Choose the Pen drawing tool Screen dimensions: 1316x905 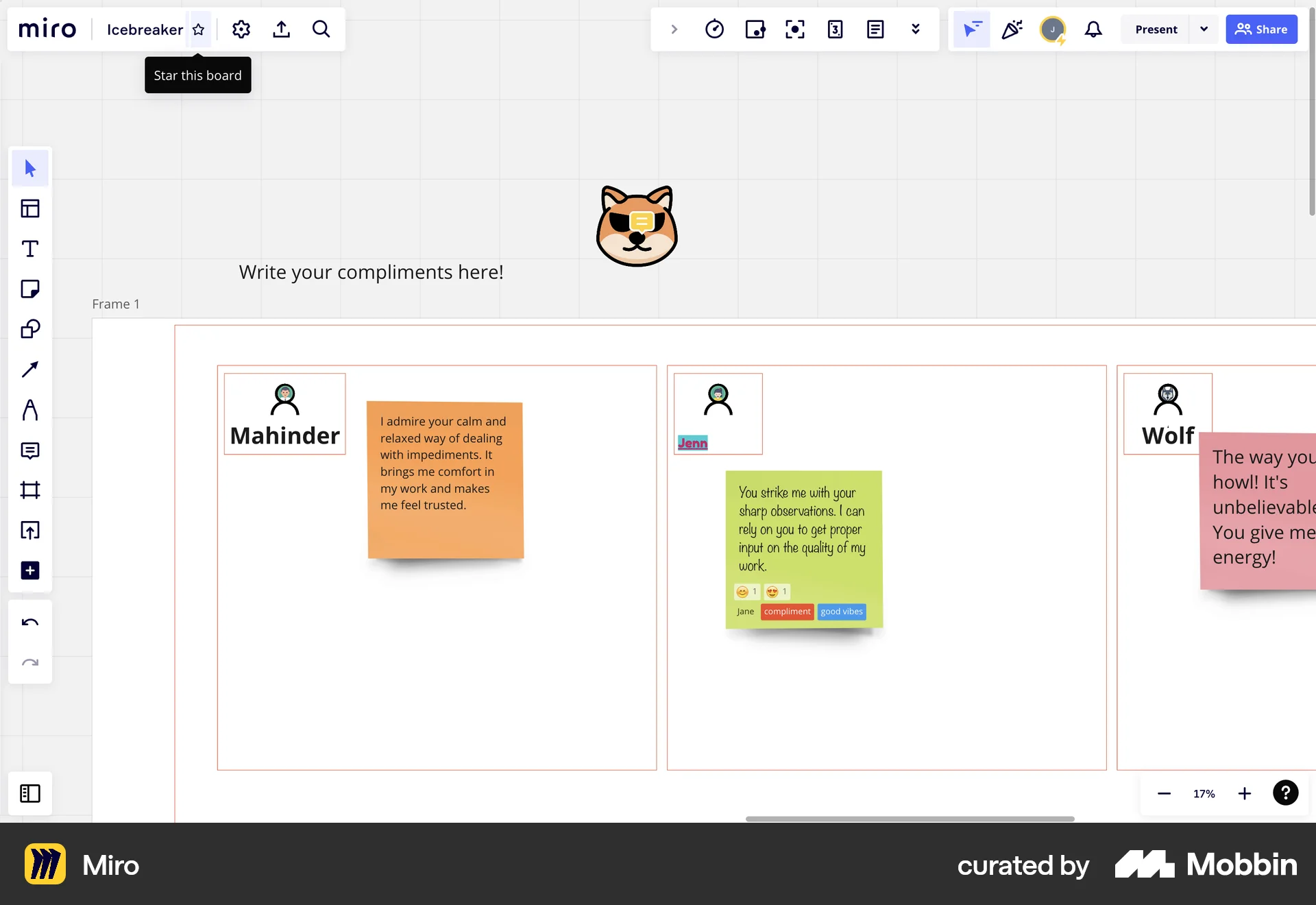[30, 410]
